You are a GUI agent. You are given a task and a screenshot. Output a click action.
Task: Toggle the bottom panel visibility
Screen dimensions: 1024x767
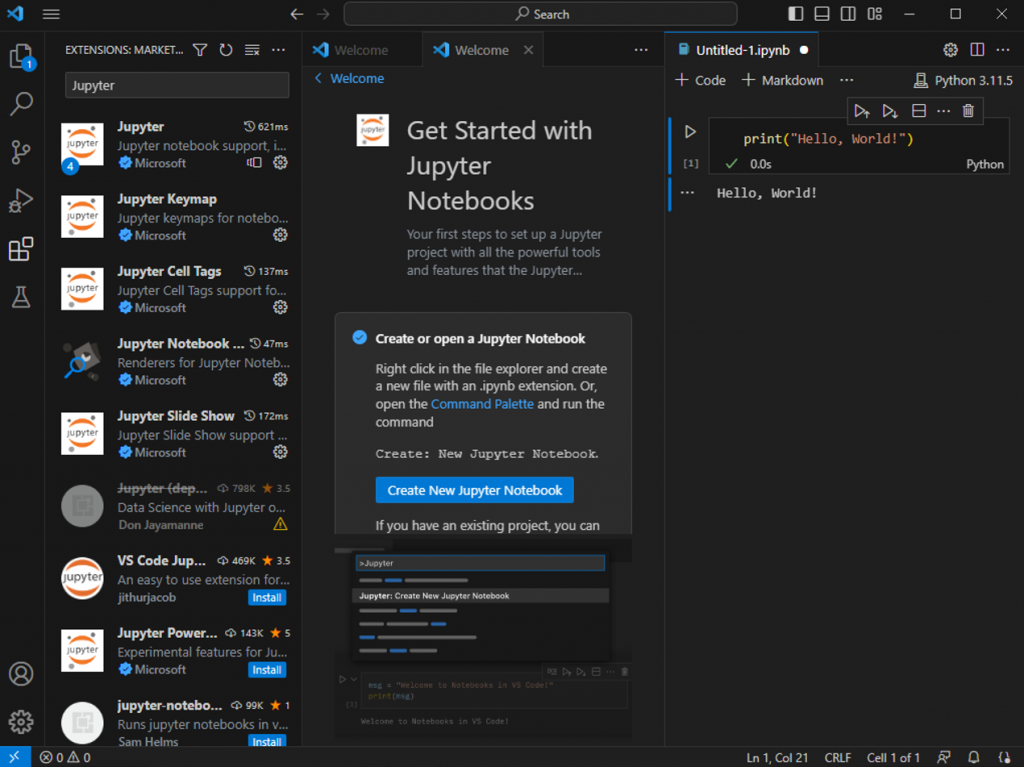[822, 14]
